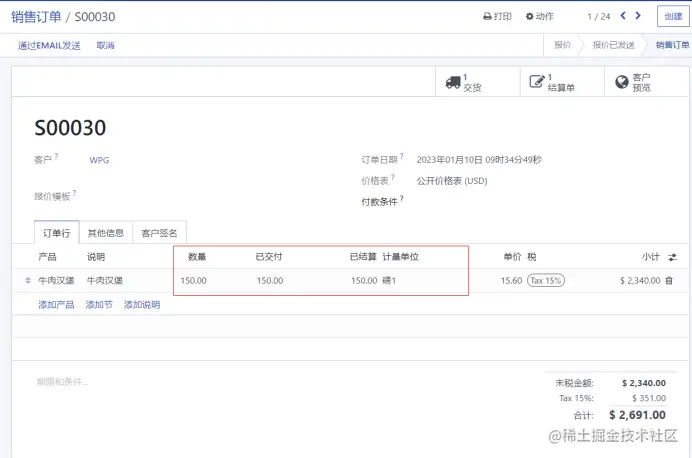The height and width of the screenshot is (458, 692).
Task: Click 150.00 in 已结算 column
Action: pyautogui.click(x=364, y=281)
